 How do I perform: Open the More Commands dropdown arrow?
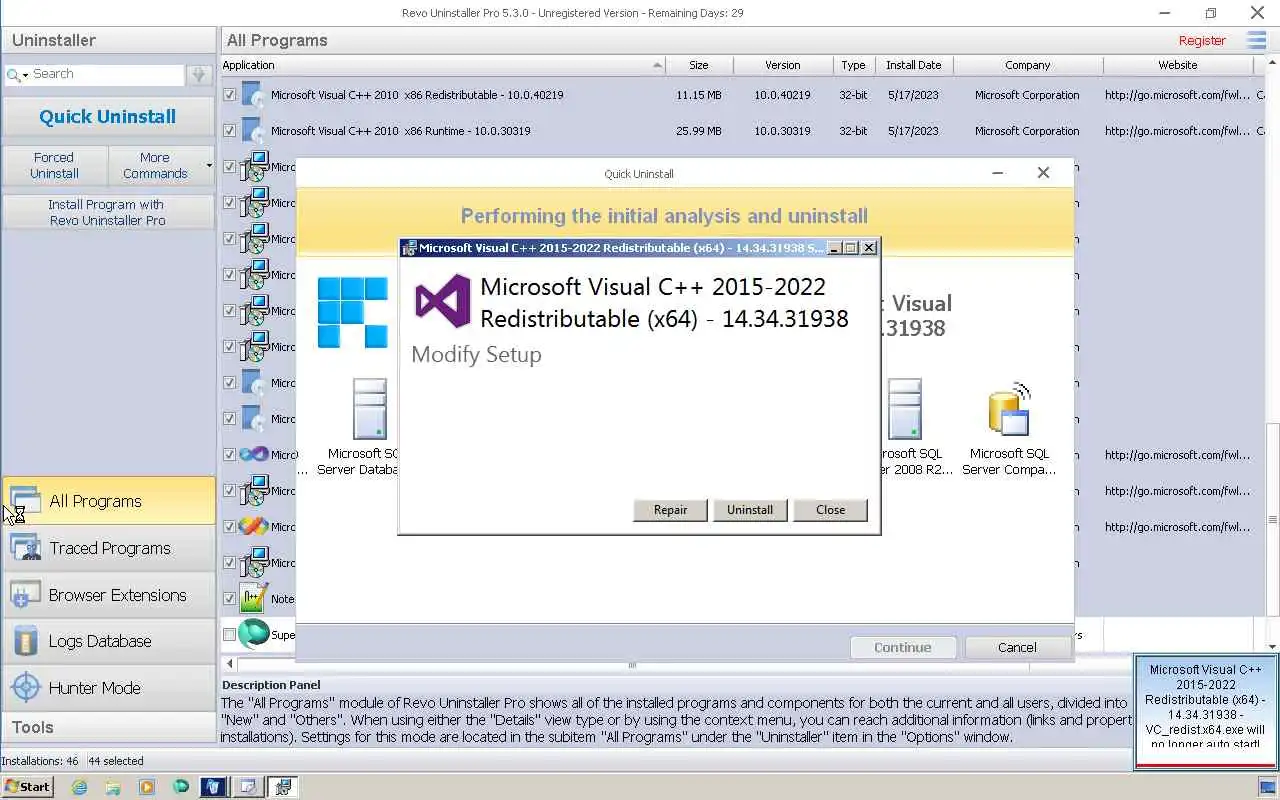click(209, 165)
